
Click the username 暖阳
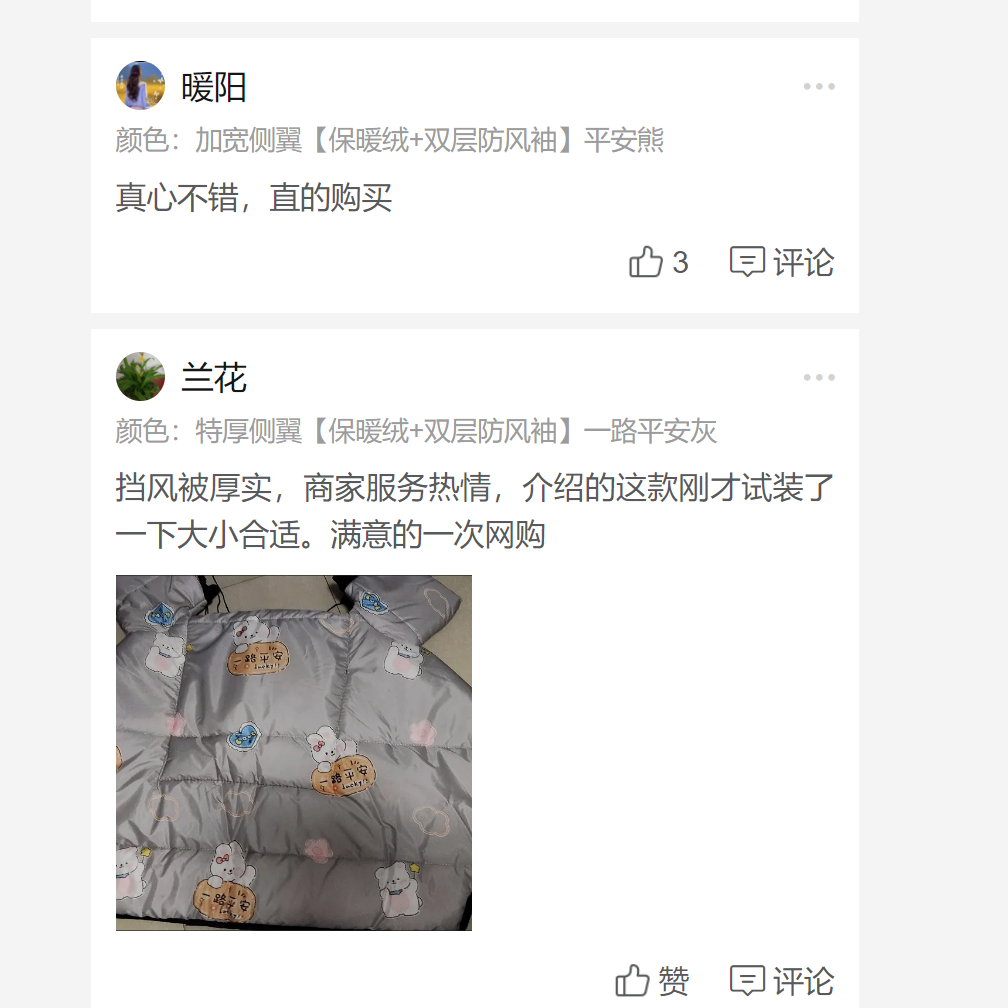(214, 87)
